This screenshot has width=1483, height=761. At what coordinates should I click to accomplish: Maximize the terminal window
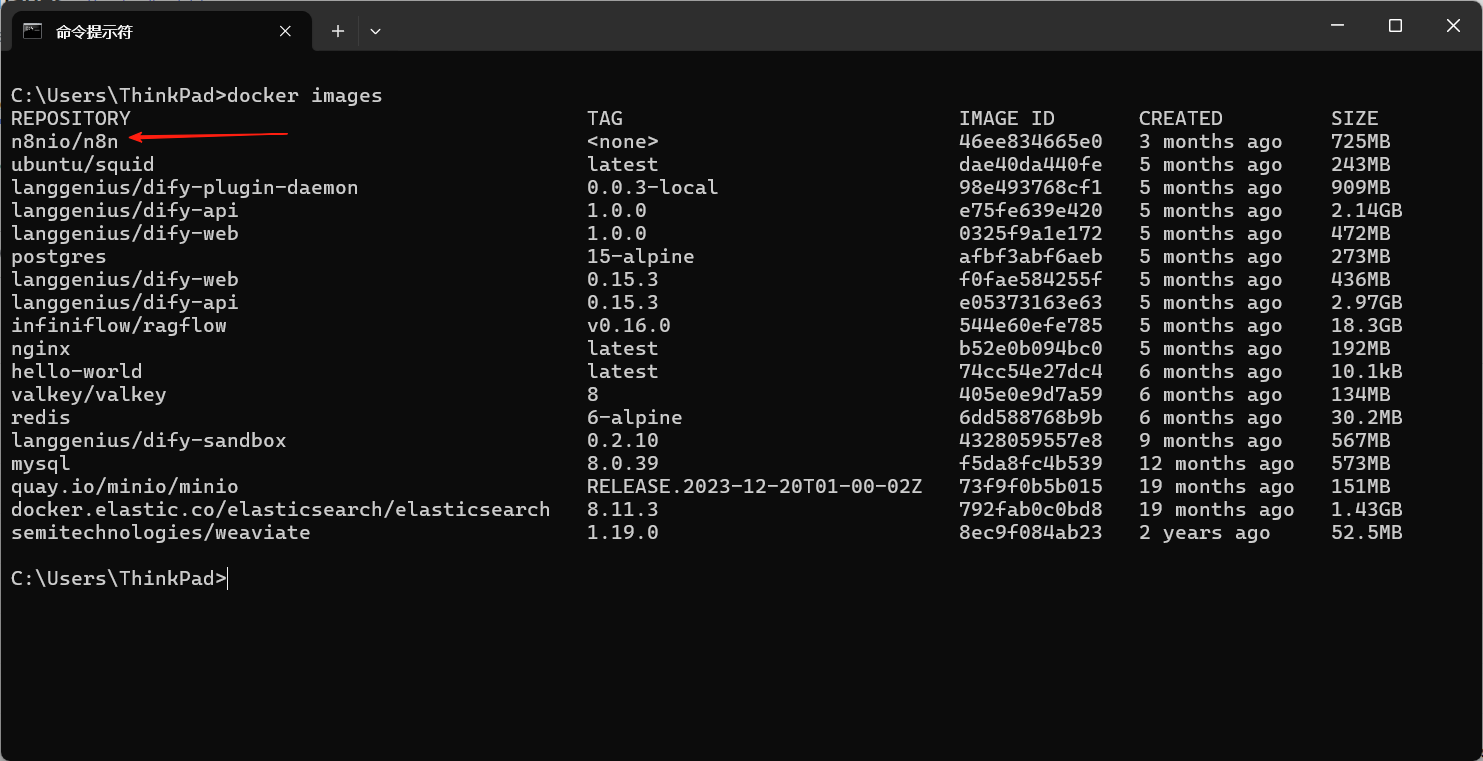coord(1395,26)
